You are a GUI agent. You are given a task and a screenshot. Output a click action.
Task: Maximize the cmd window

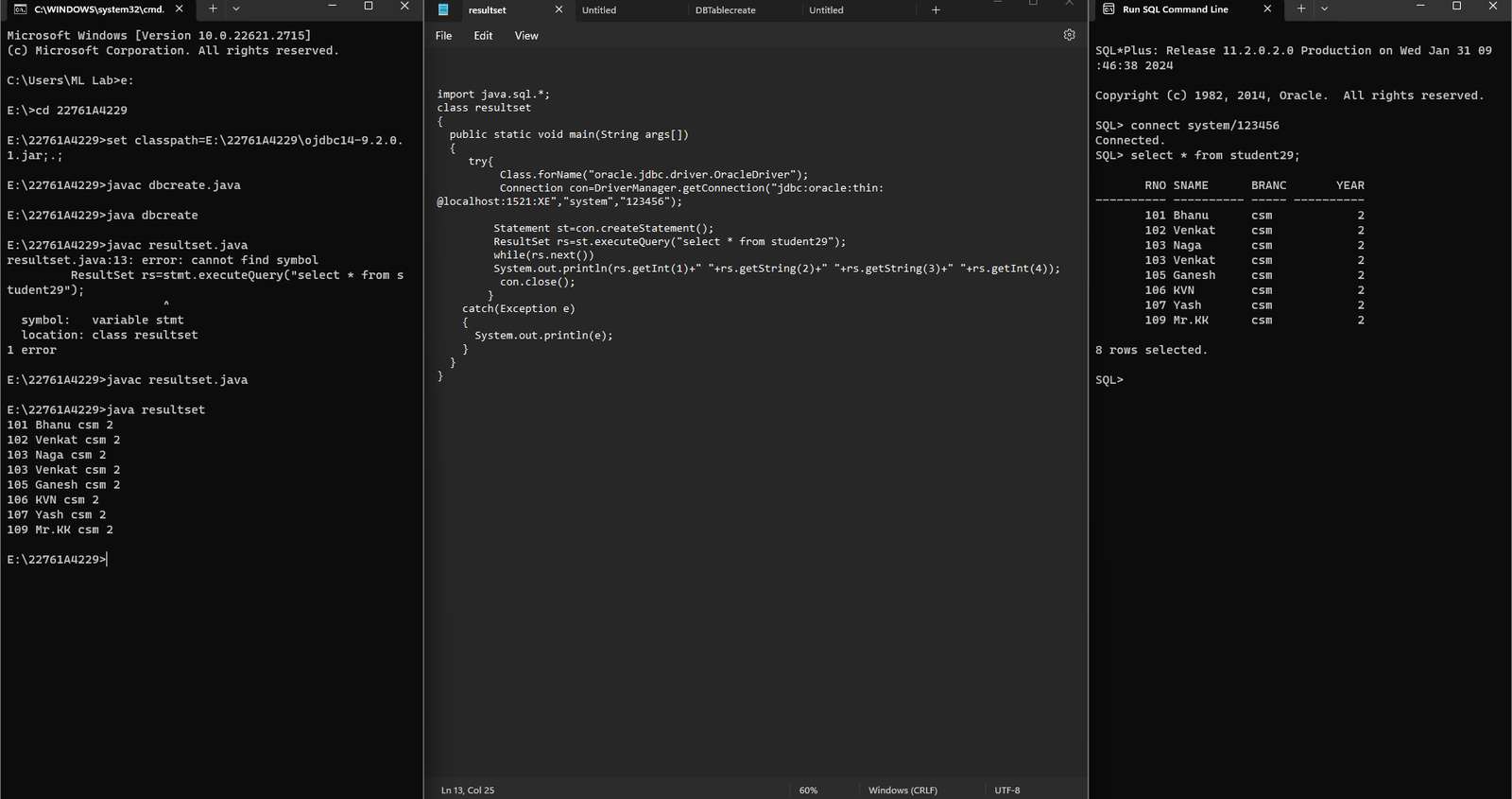pyautogui.click(x=369, y=6)
